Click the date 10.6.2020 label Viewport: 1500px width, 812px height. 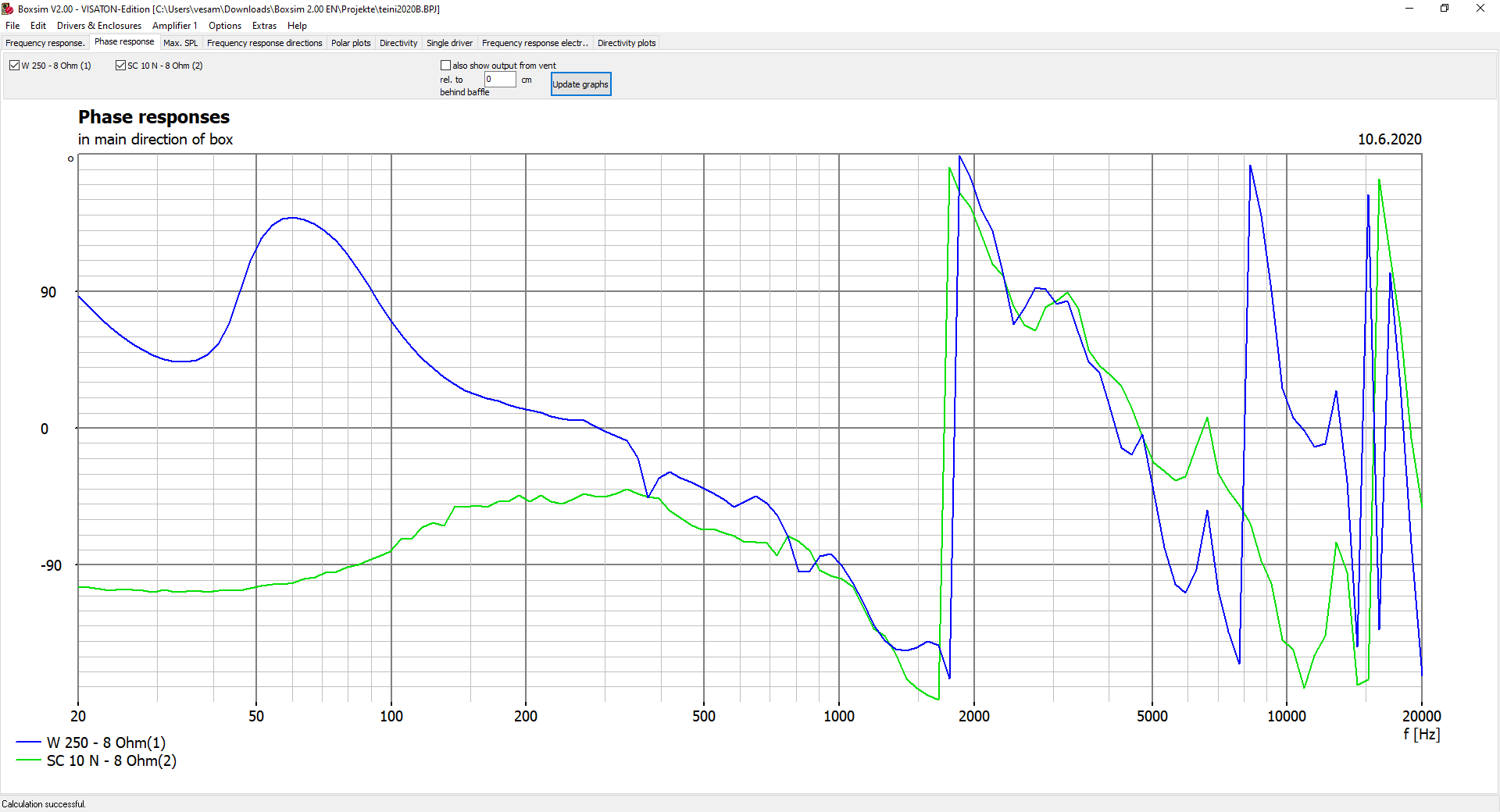[x=1389, y=139]
